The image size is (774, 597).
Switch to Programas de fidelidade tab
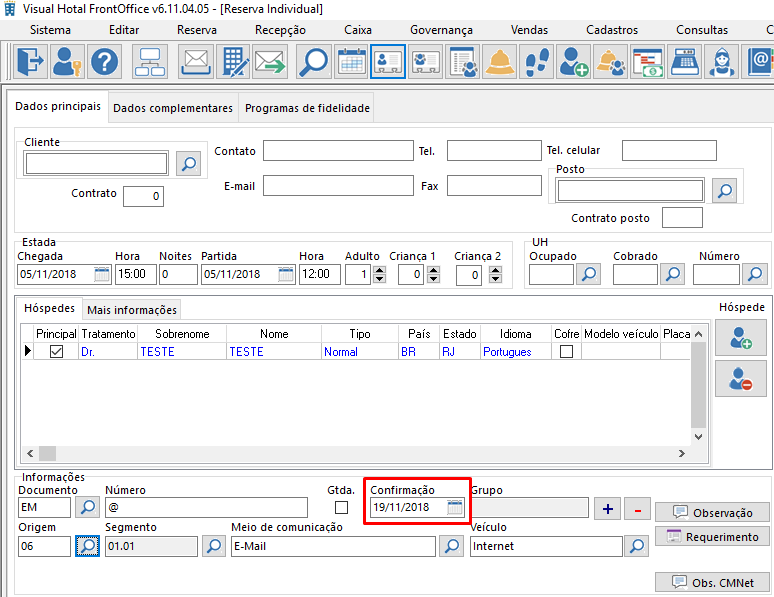[307, 108]
